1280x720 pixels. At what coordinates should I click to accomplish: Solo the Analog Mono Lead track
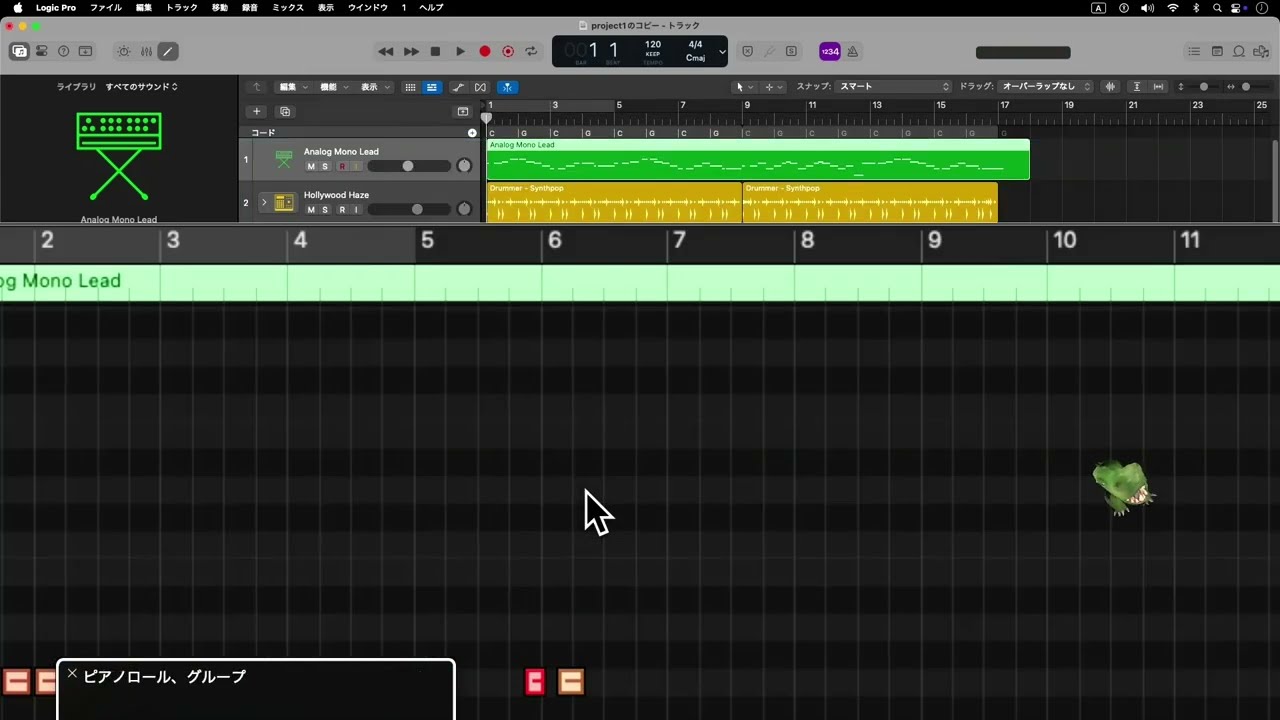(x=325, y=166)
